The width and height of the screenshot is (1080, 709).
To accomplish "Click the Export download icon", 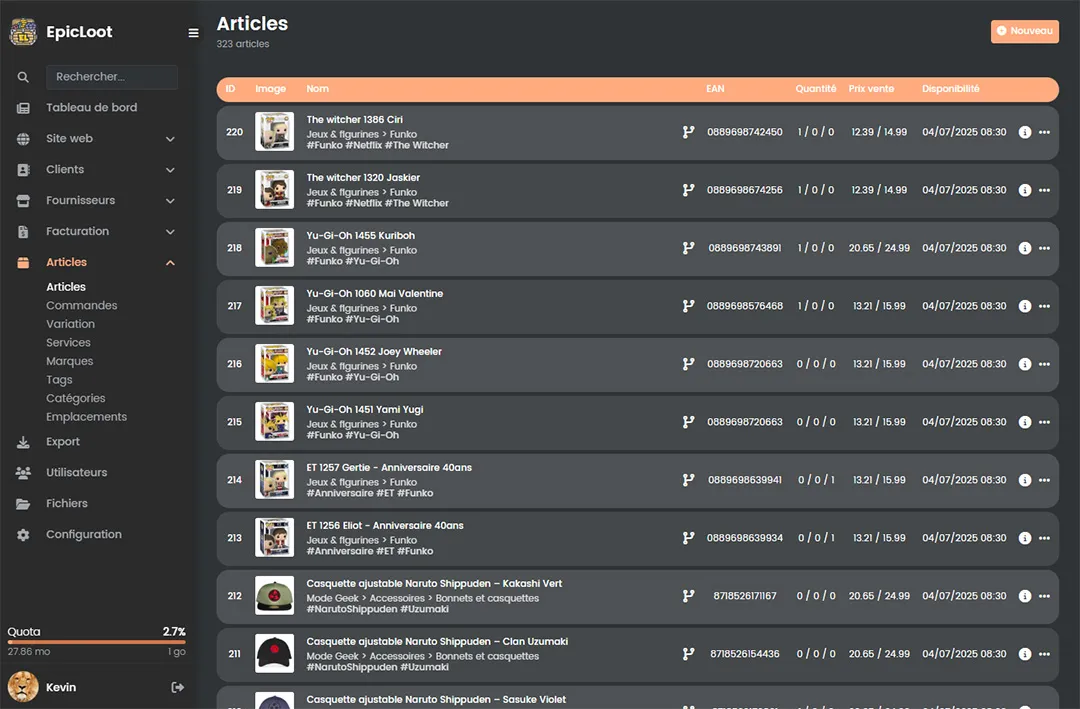I will tap(23, 442).
